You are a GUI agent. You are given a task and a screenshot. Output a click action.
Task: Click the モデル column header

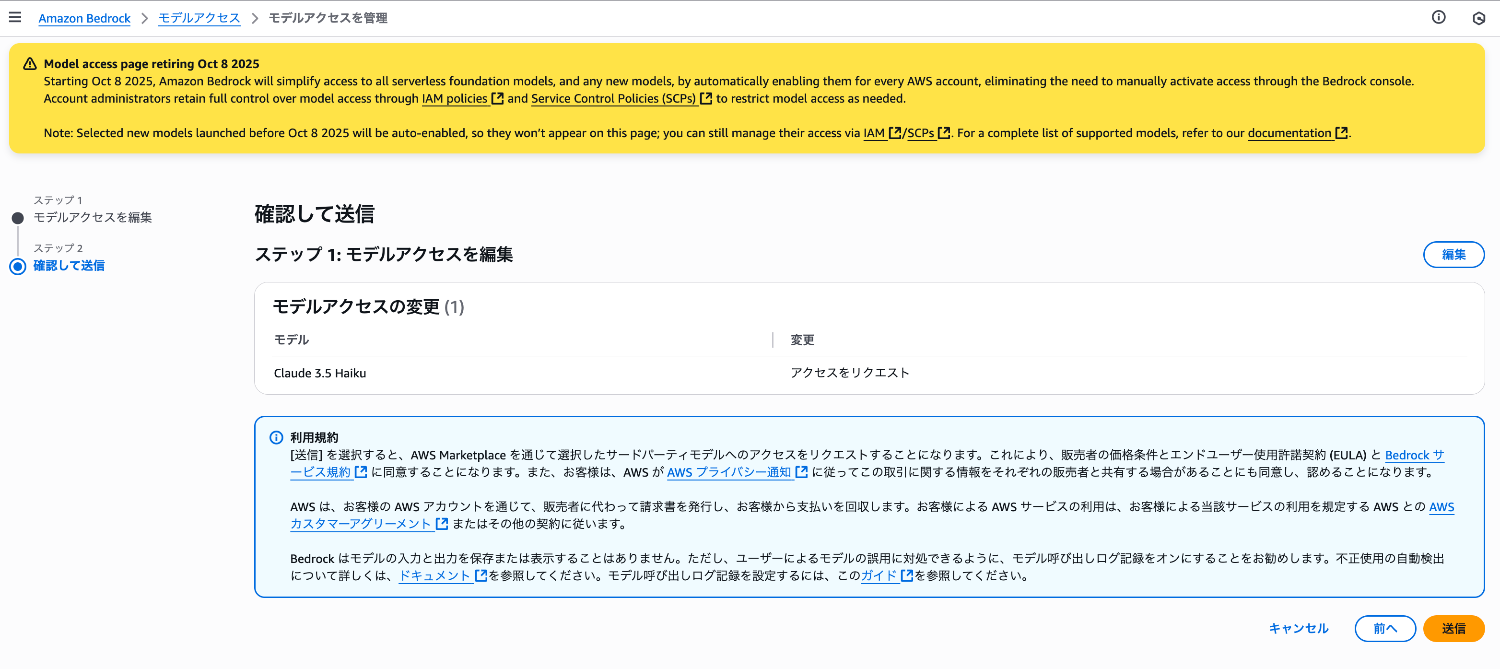[291, 340]
